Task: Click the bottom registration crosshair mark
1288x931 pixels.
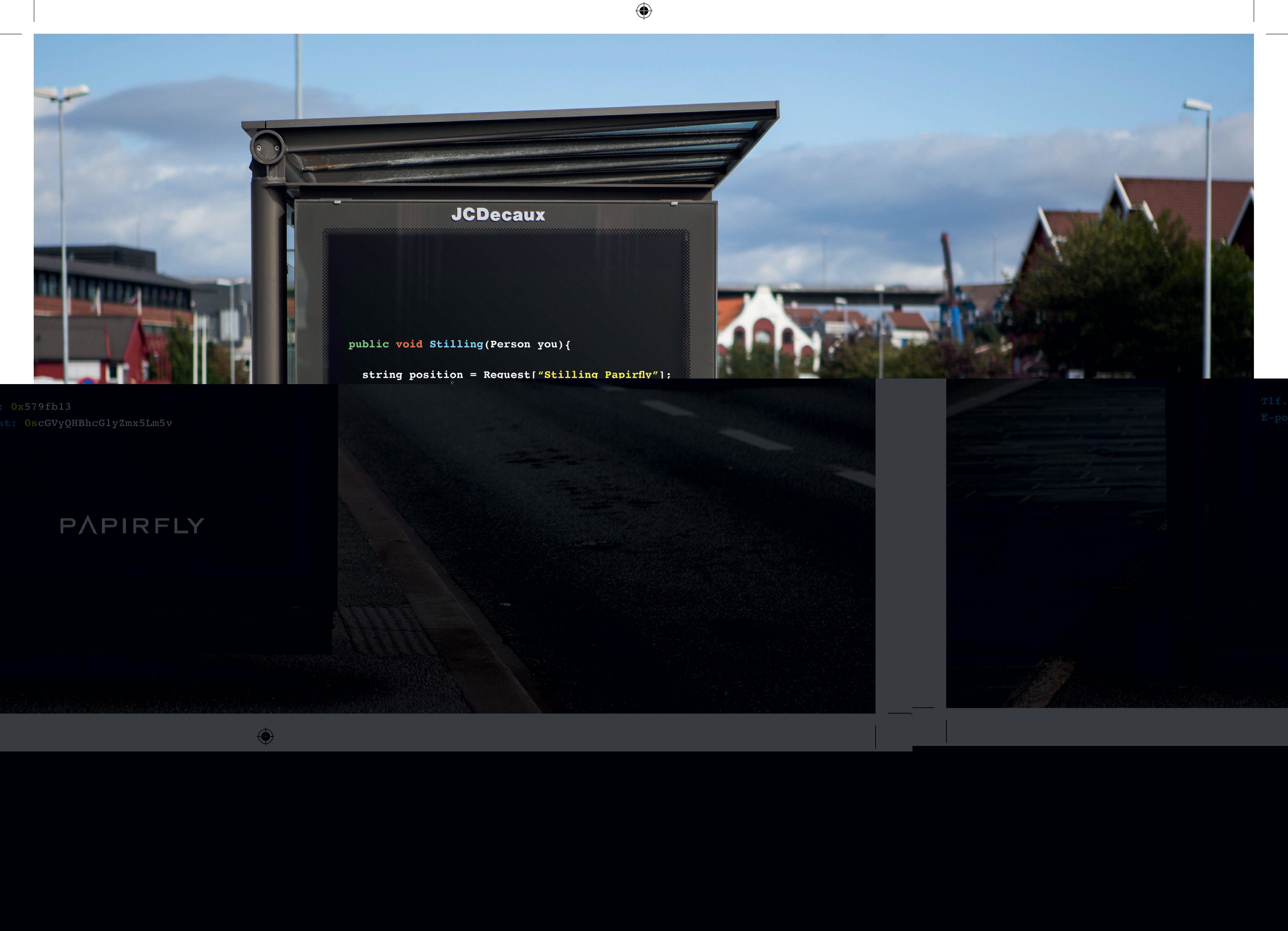Action: coord(265,736)
